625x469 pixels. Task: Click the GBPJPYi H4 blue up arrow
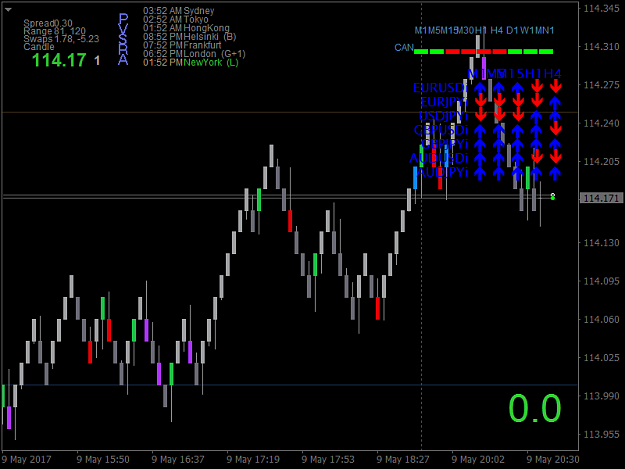pyautogui.click(x=555, y=144)
